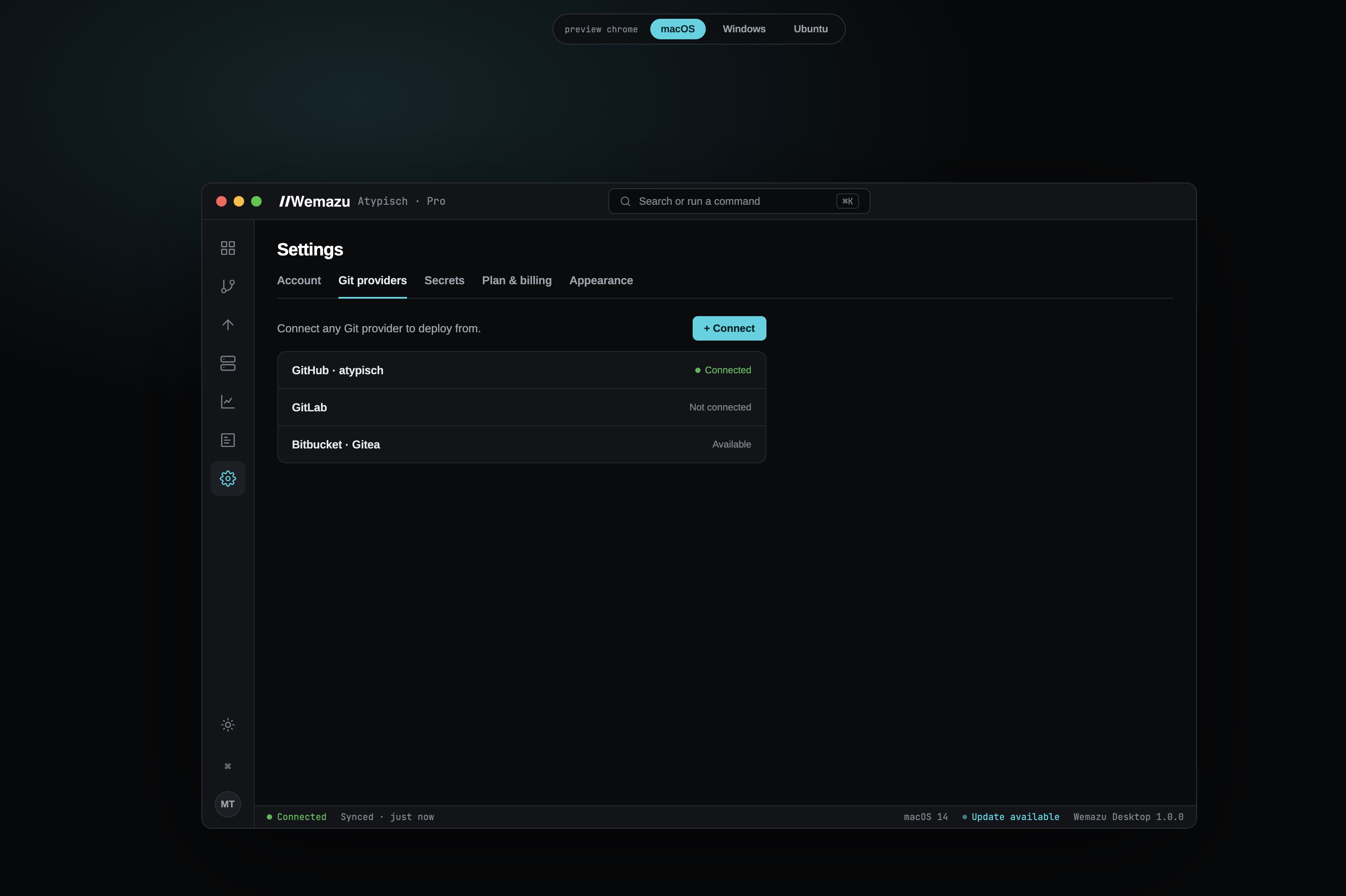The height and width of the screenshot is (896, 1346).
Task: Click Connected indicator in status bar
Action: point(297,817)
